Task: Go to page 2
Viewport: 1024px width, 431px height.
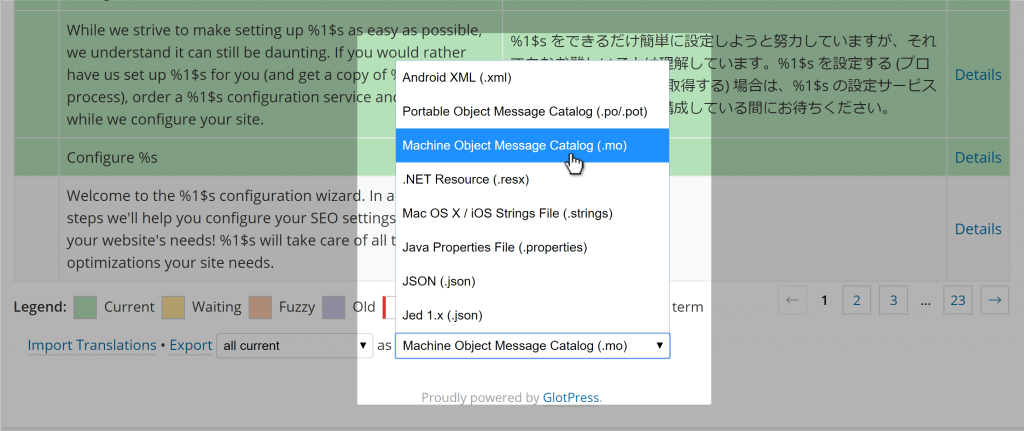Action: pyautogui.click(x=857, y=300)
